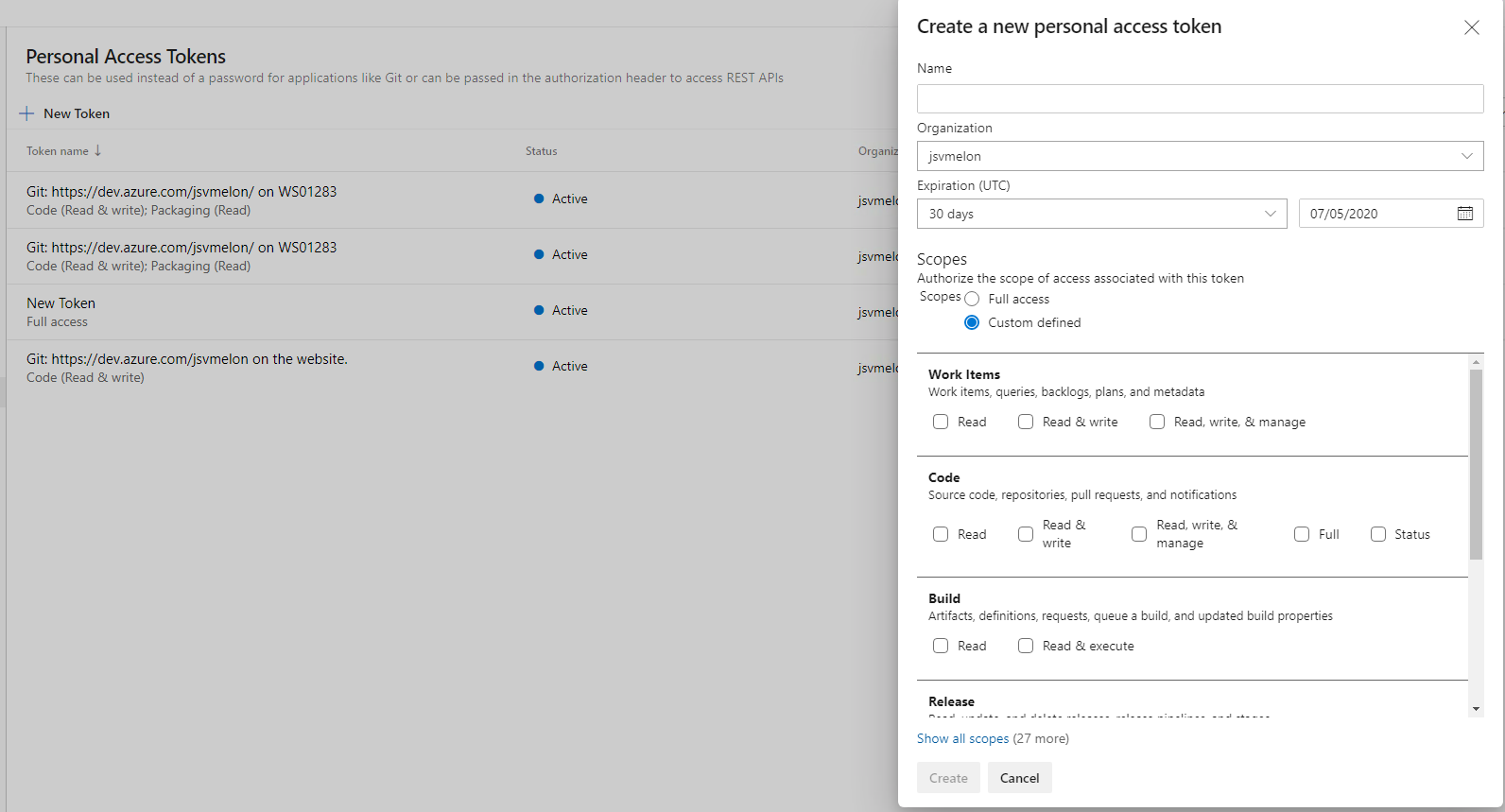Select the Full access radio button
This screenshot has width=1505, height=812.
pyautogui.click(x=972, y=299)
